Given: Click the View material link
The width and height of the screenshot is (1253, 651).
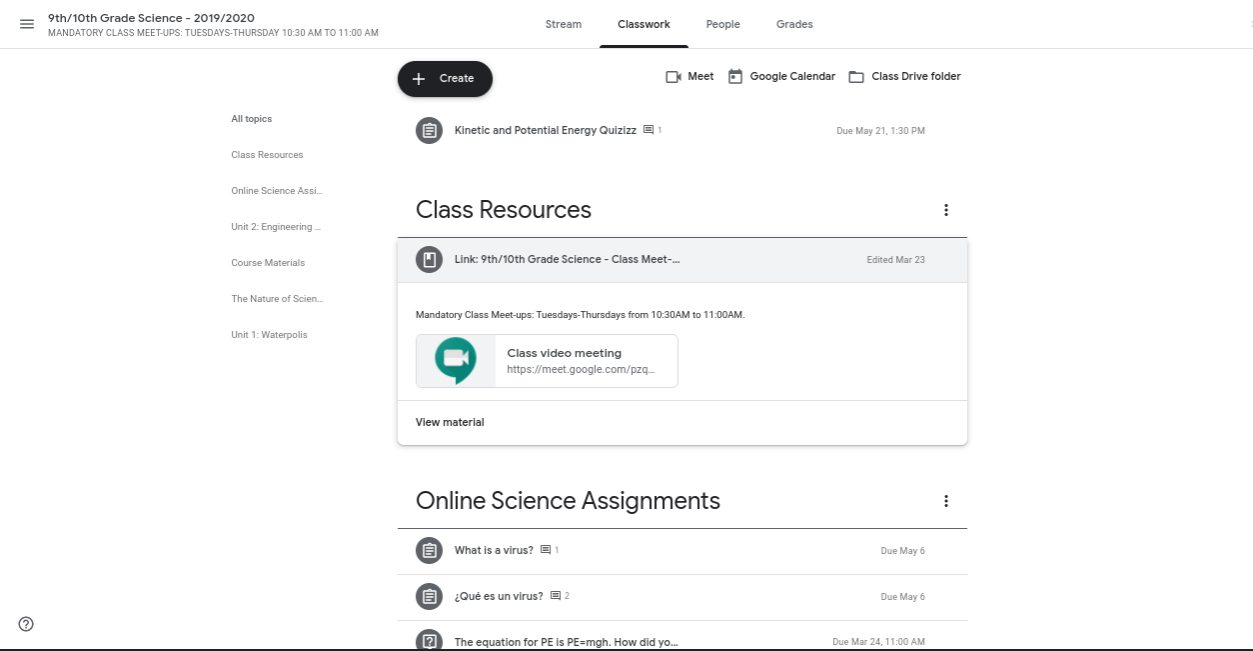Looking at the screenshot, I should pyautogui.click(x=450, y=423).
